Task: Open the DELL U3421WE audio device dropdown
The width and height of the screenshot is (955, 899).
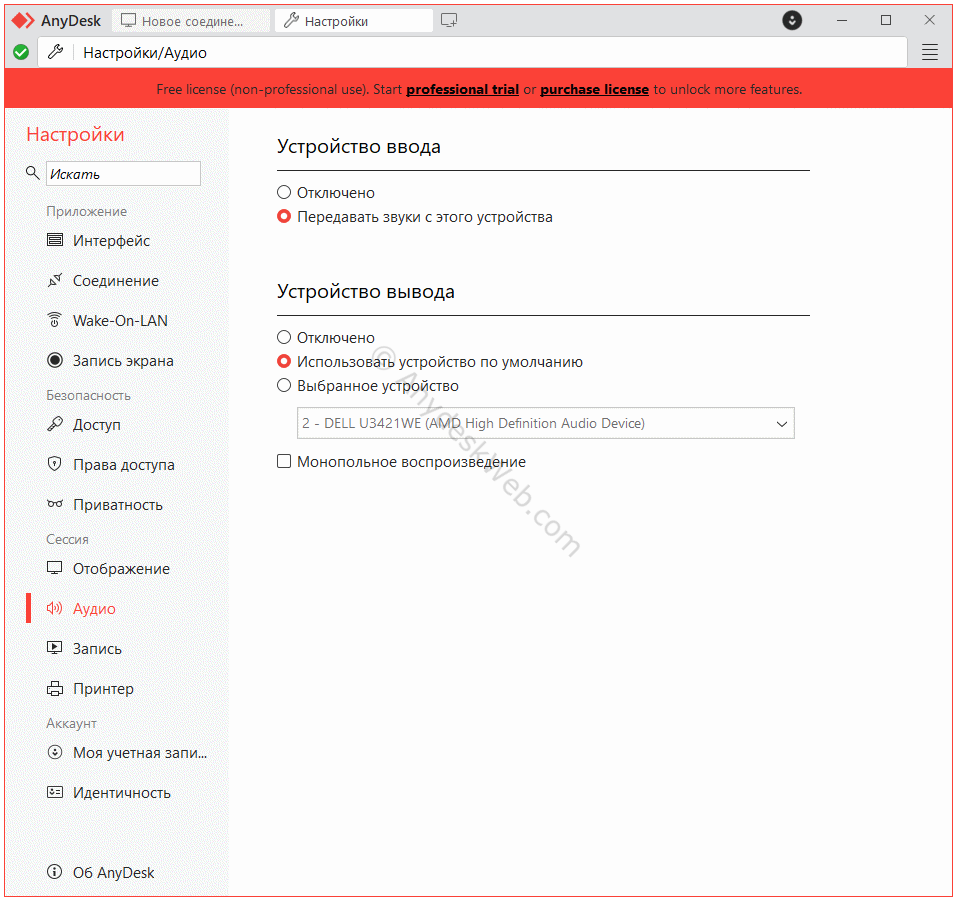Action: point(546,423)
